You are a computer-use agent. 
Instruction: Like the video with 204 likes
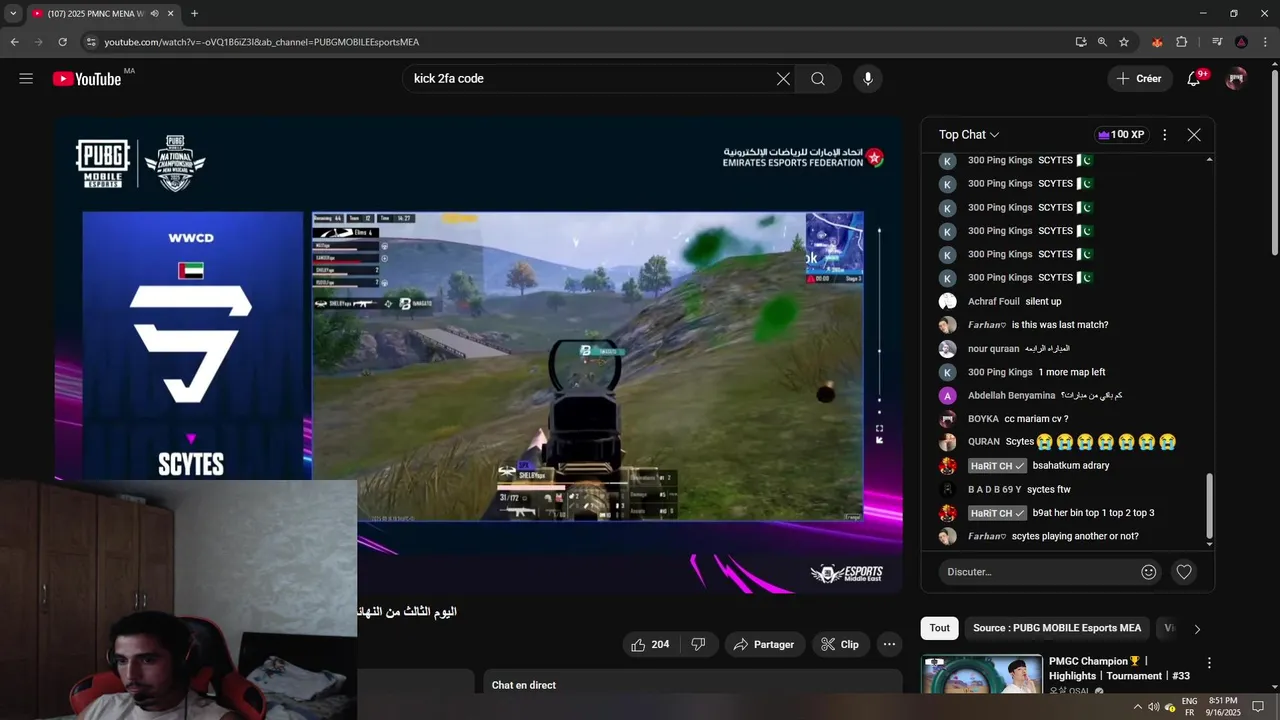pyautogui.click(x=650, y=645)
